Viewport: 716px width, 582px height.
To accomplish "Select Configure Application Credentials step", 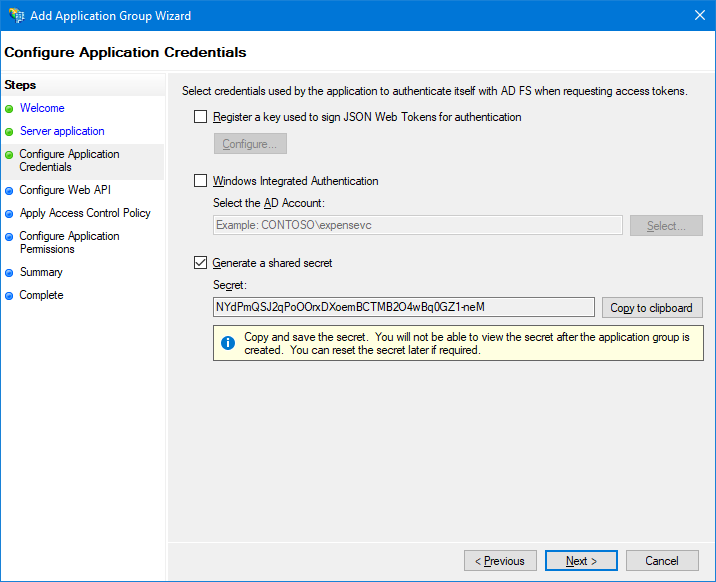I will click(69, 161).
